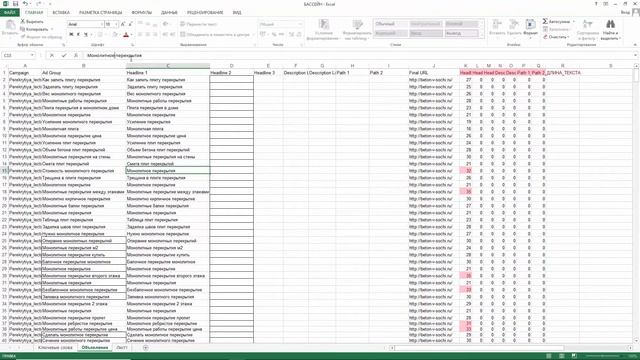
Task: Increase font size with larger A icon
Action: tap(123, 24)
